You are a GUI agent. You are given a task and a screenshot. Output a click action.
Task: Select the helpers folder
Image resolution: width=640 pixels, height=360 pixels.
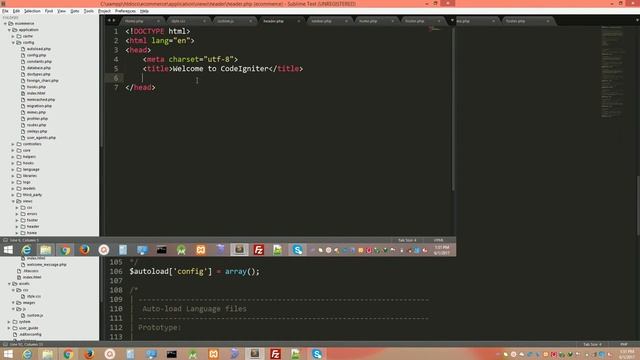click(x=29, y=157)
